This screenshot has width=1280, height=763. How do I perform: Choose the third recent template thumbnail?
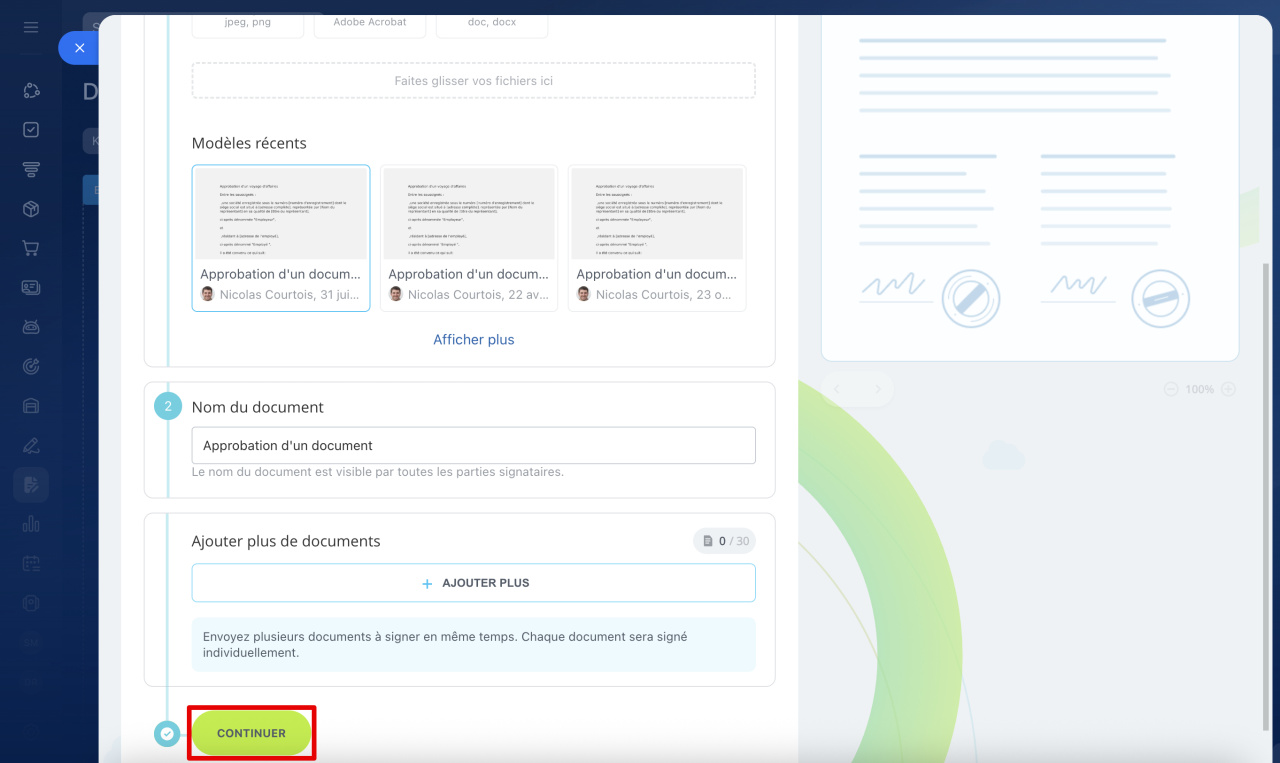point(657,238)
